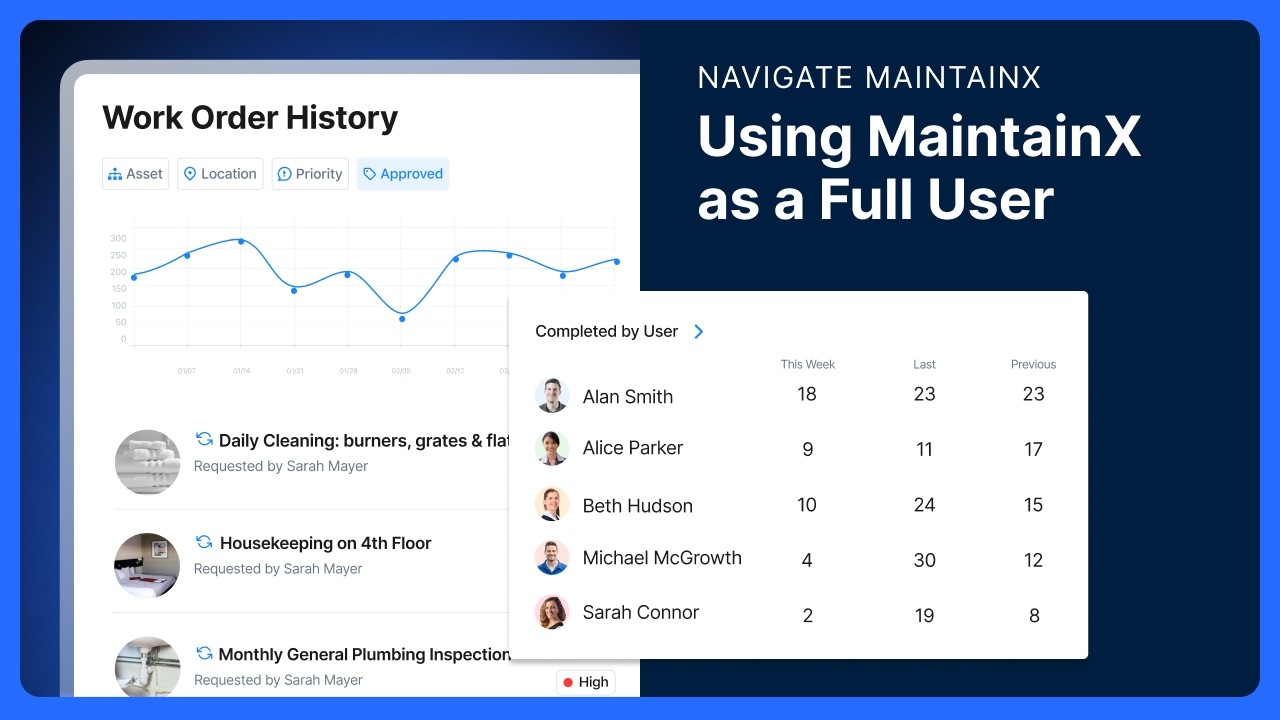The image size is (1280, 720).
Task: Click Sarah Connor's avatar
Action: (552, 612)
